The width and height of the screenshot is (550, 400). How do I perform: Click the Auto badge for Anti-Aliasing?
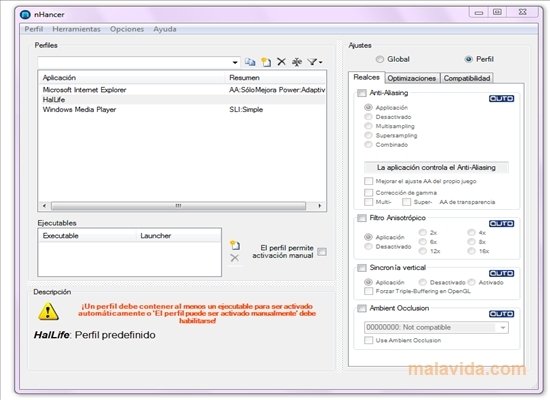tap(501, 99)
